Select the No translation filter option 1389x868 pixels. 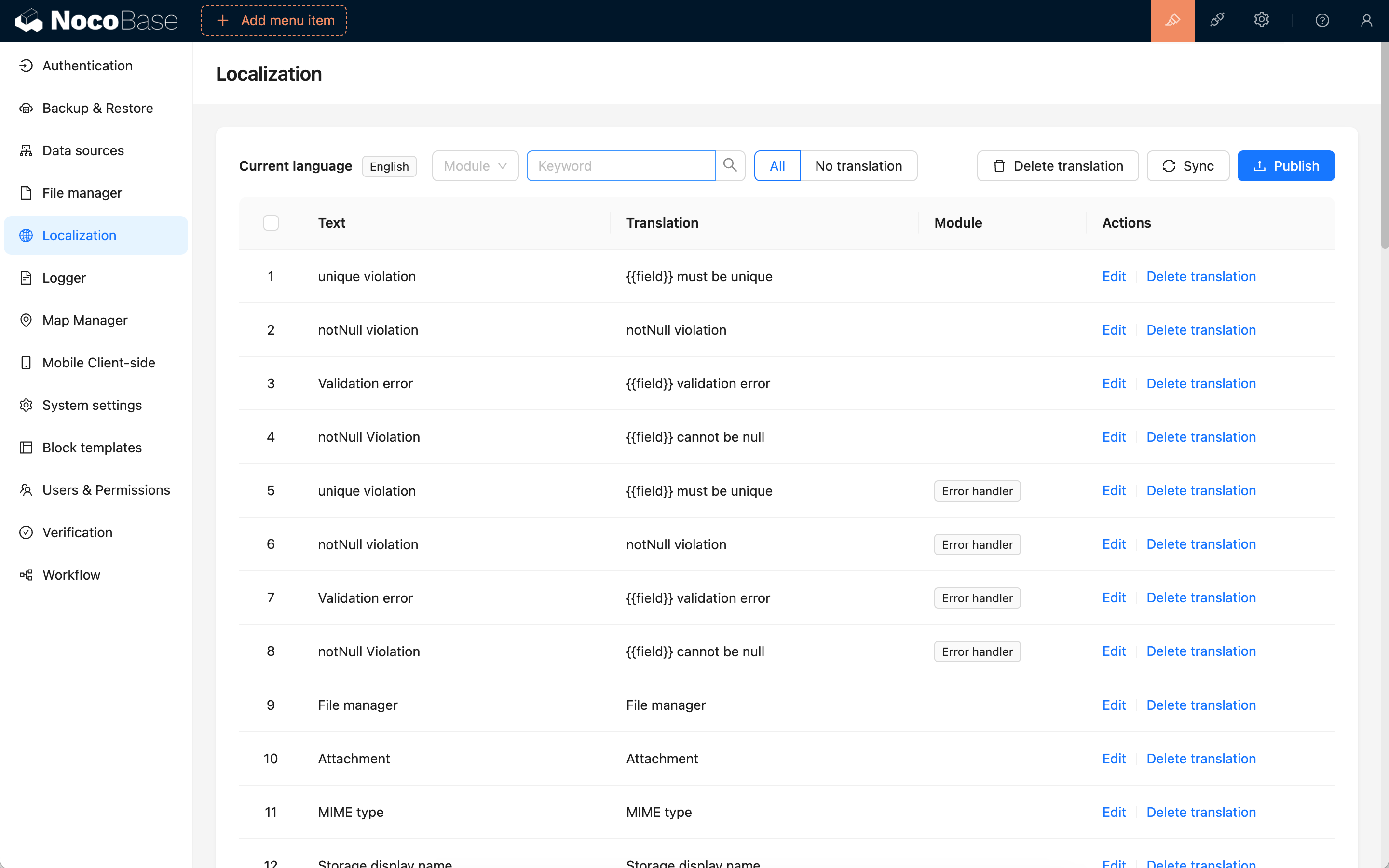click(x=858, y=166)
